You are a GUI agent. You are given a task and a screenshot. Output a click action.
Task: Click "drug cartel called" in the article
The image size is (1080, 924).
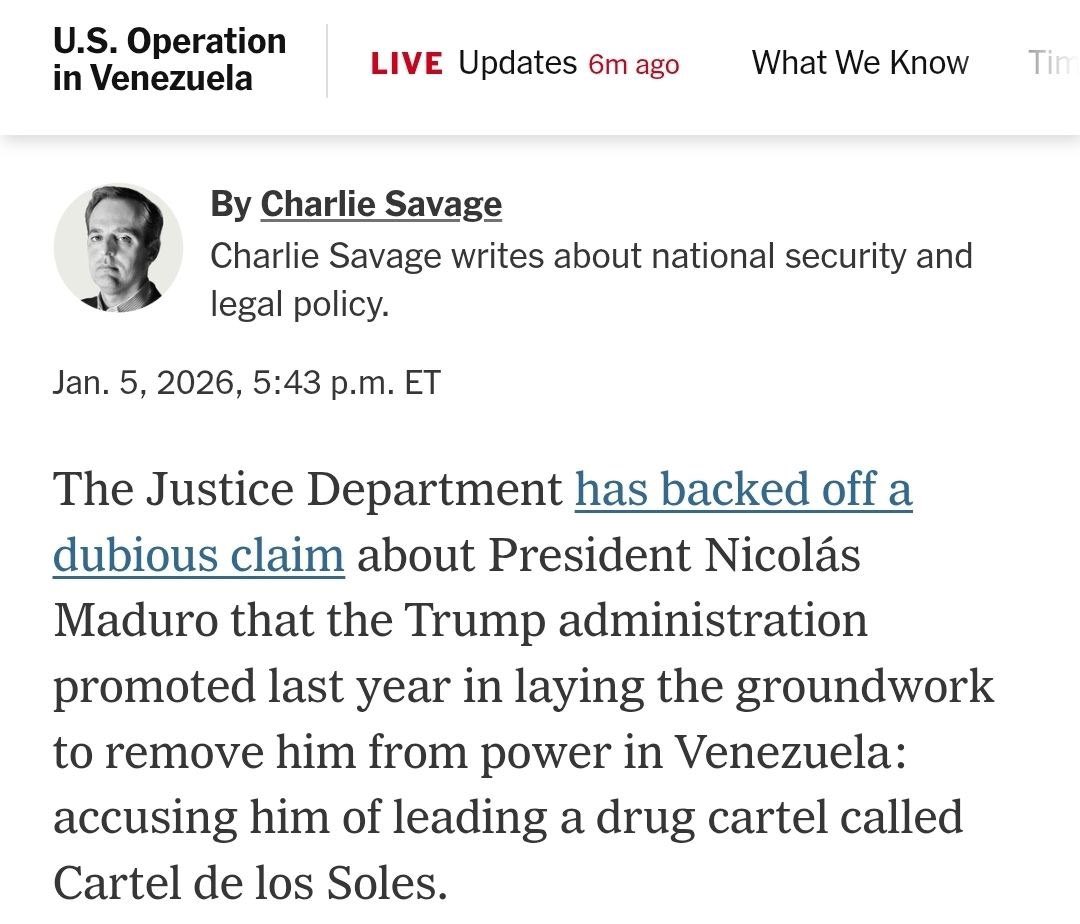click(x=779, y=816)
